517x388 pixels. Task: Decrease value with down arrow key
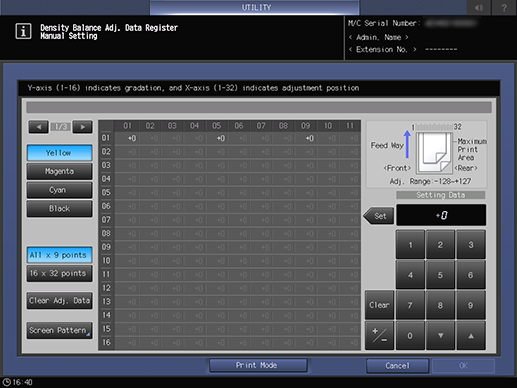pyautogui.click(x=440, y=335)
